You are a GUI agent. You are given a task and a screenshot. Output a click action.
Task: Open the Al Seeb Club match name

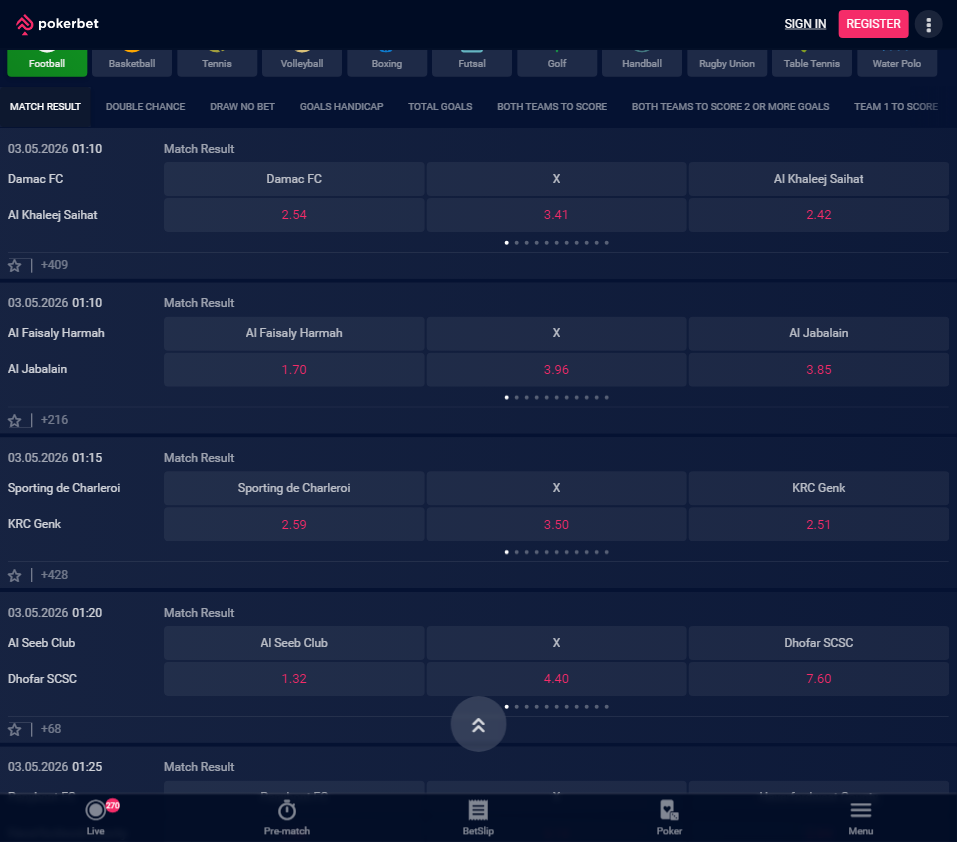click(x=42, y=642)
